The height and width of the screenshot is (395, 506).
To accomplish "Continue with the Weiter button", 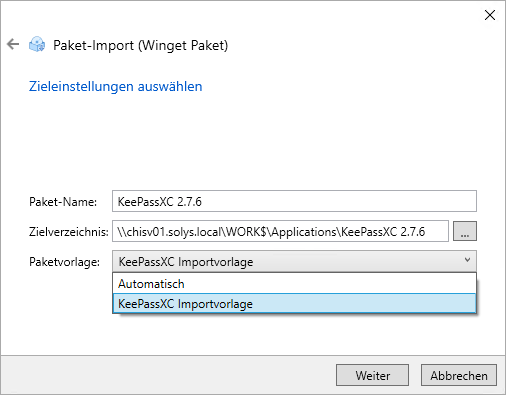I will click(372, 375).
